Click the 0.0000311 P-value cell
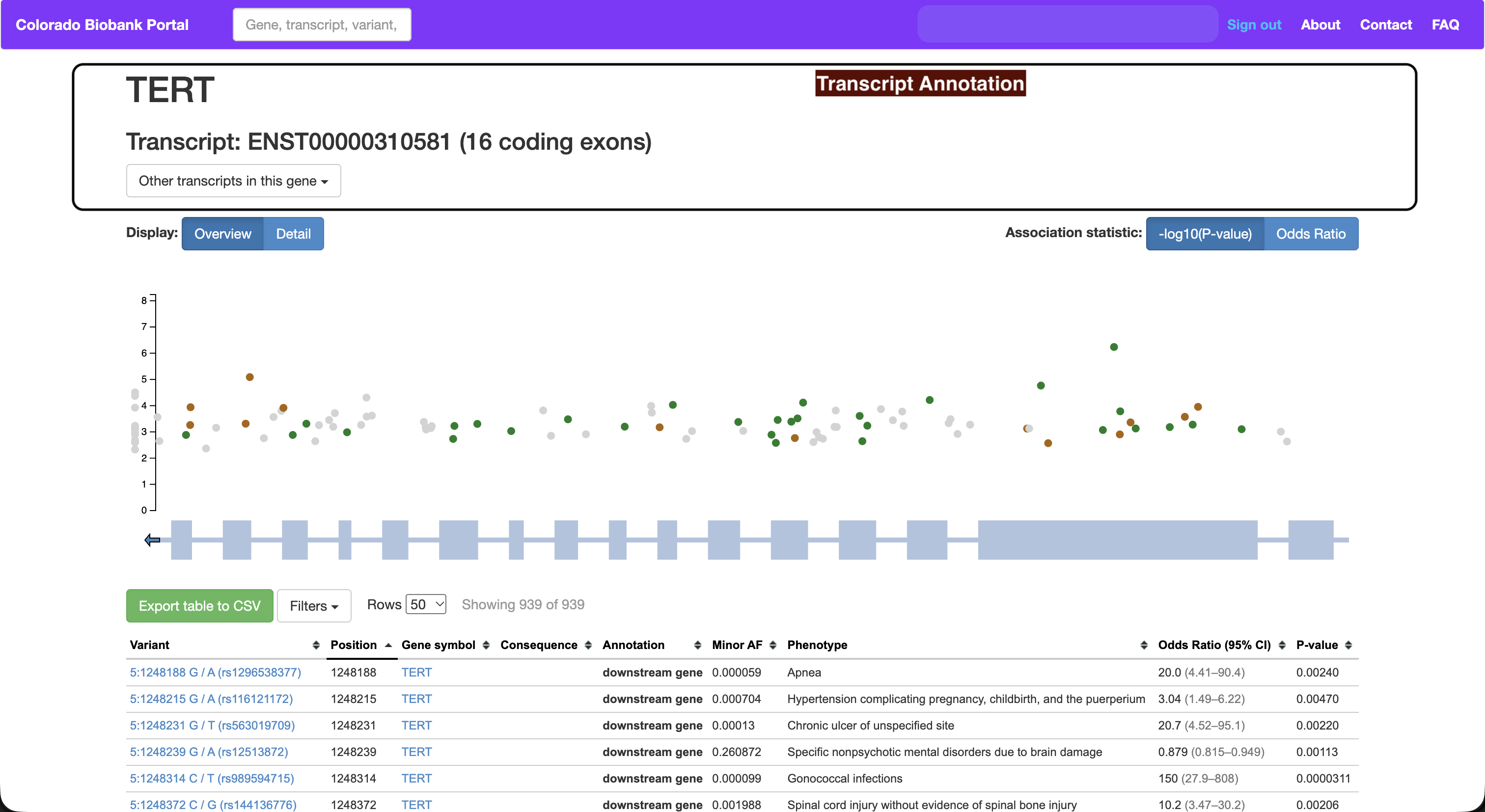 tap(1323, 779)
